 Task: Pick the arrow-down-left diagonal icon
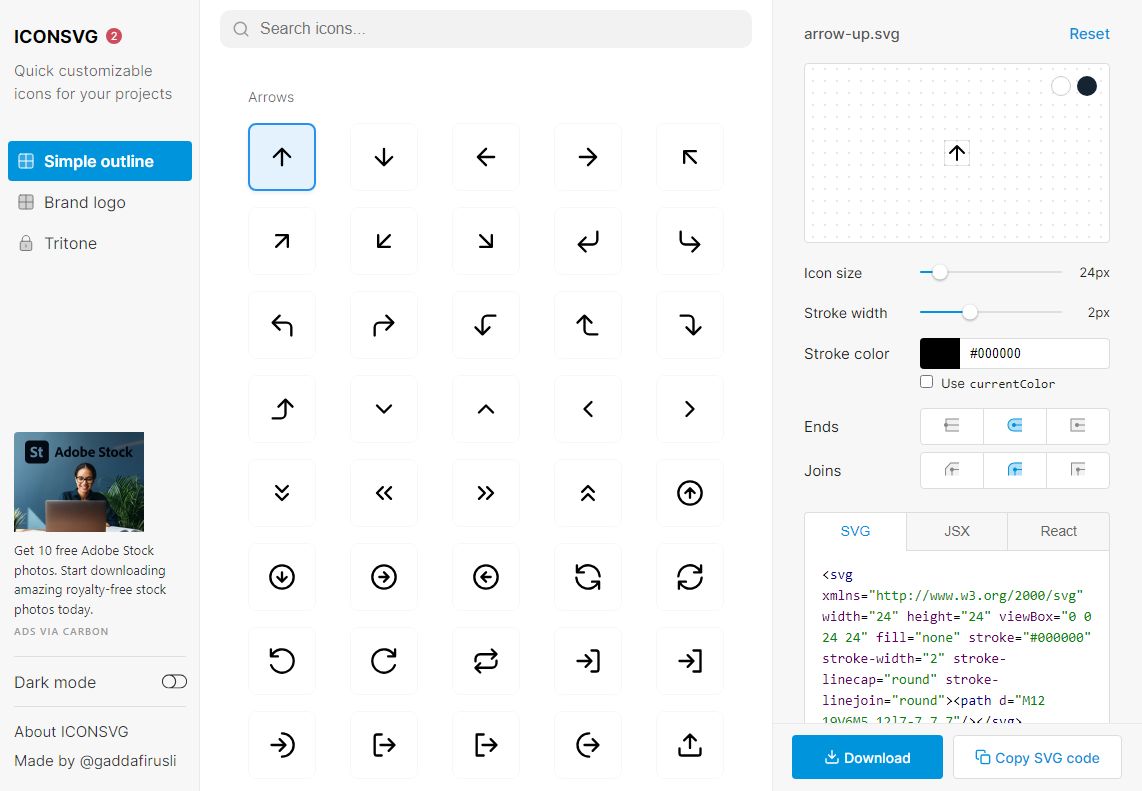384,241
